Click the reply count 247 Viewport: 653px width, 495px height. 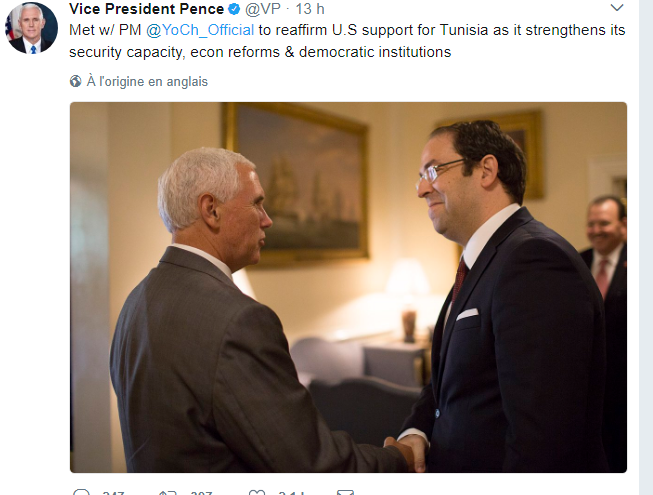coord(113,493)
